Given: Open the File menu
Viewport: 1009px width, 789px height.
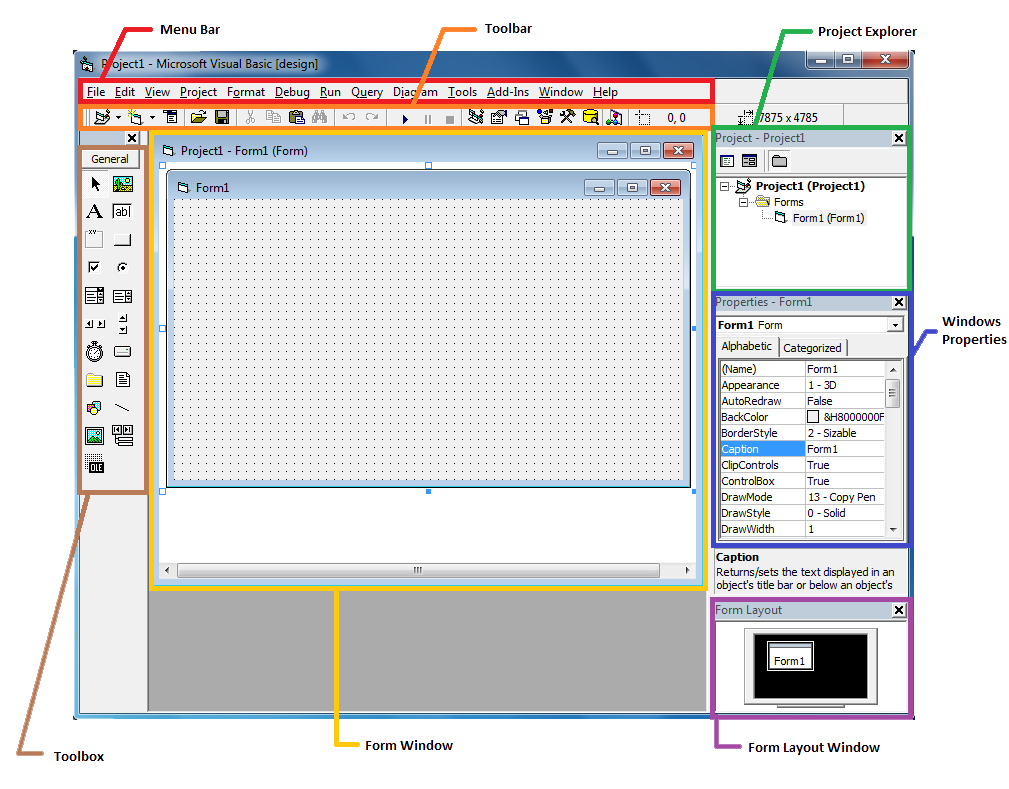Looking at the screenshot, I should [96, 92].
